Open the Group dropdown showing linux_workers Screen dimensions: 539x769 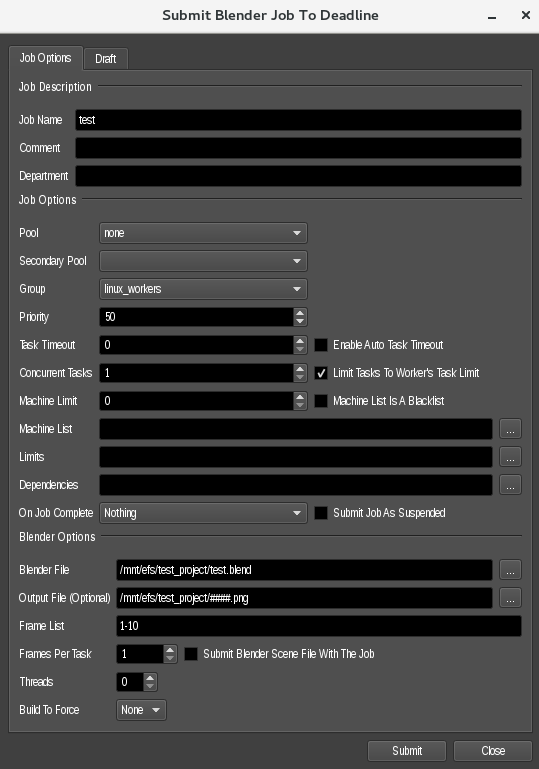click(x=204, y=289)
